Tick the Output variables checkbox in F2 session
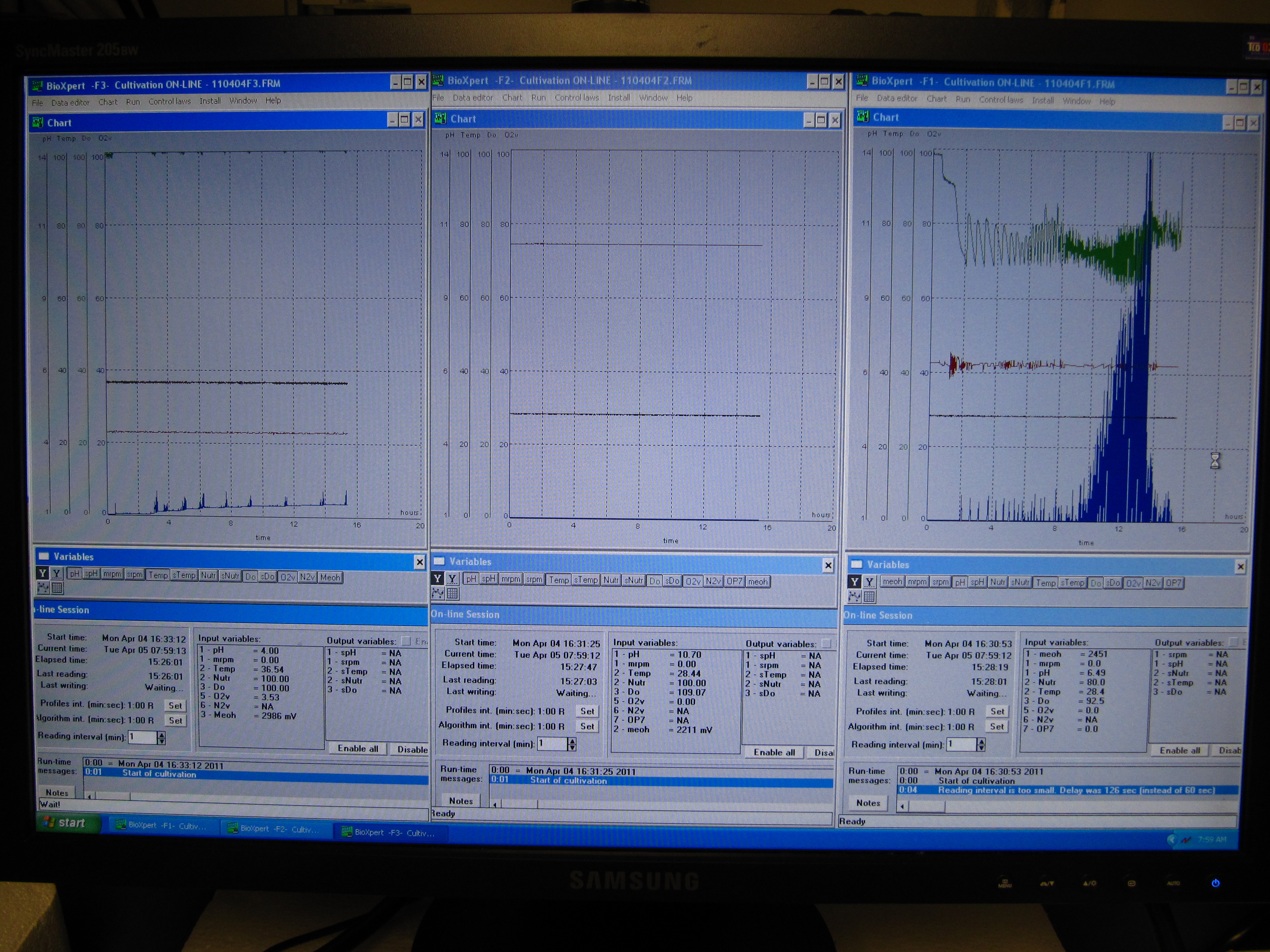This screenshot has width=1270, height=952. coord(826,643)
